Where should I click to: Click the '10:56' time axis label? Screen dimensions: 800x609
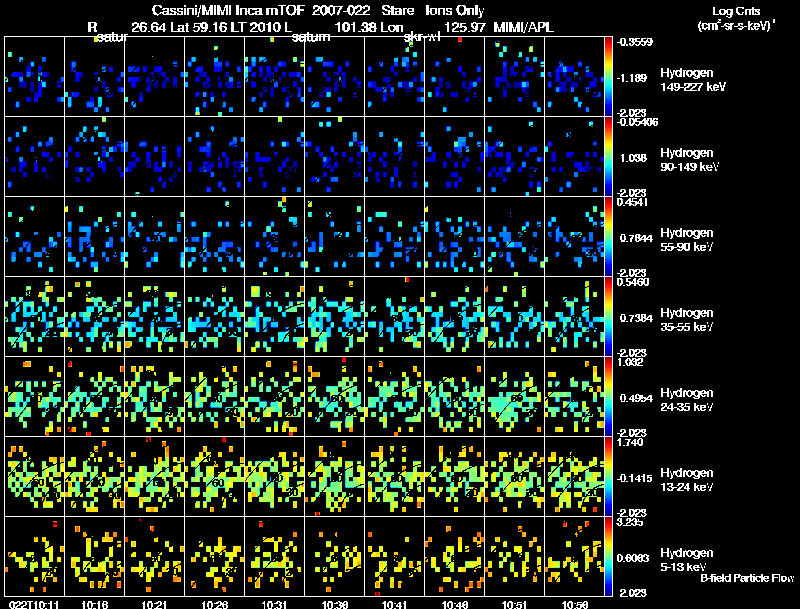click(575, 604)
